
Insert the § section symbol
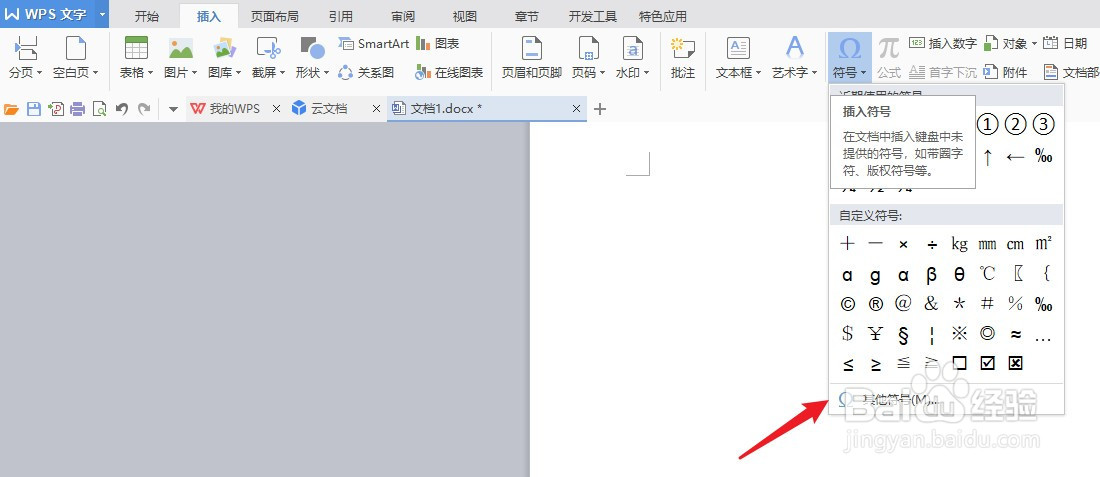(904, 334)
